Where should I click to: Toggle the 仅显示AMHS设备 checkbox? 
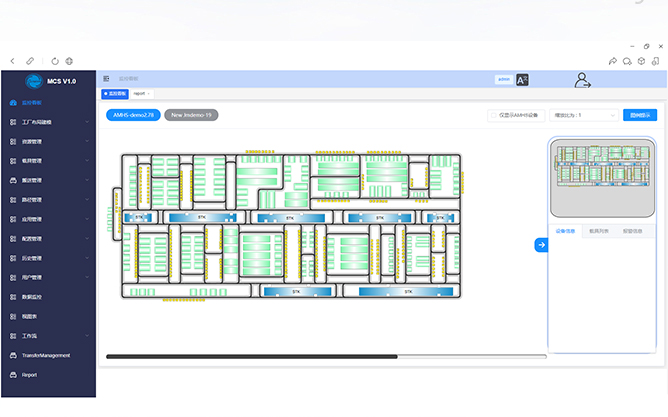(493, 115)
